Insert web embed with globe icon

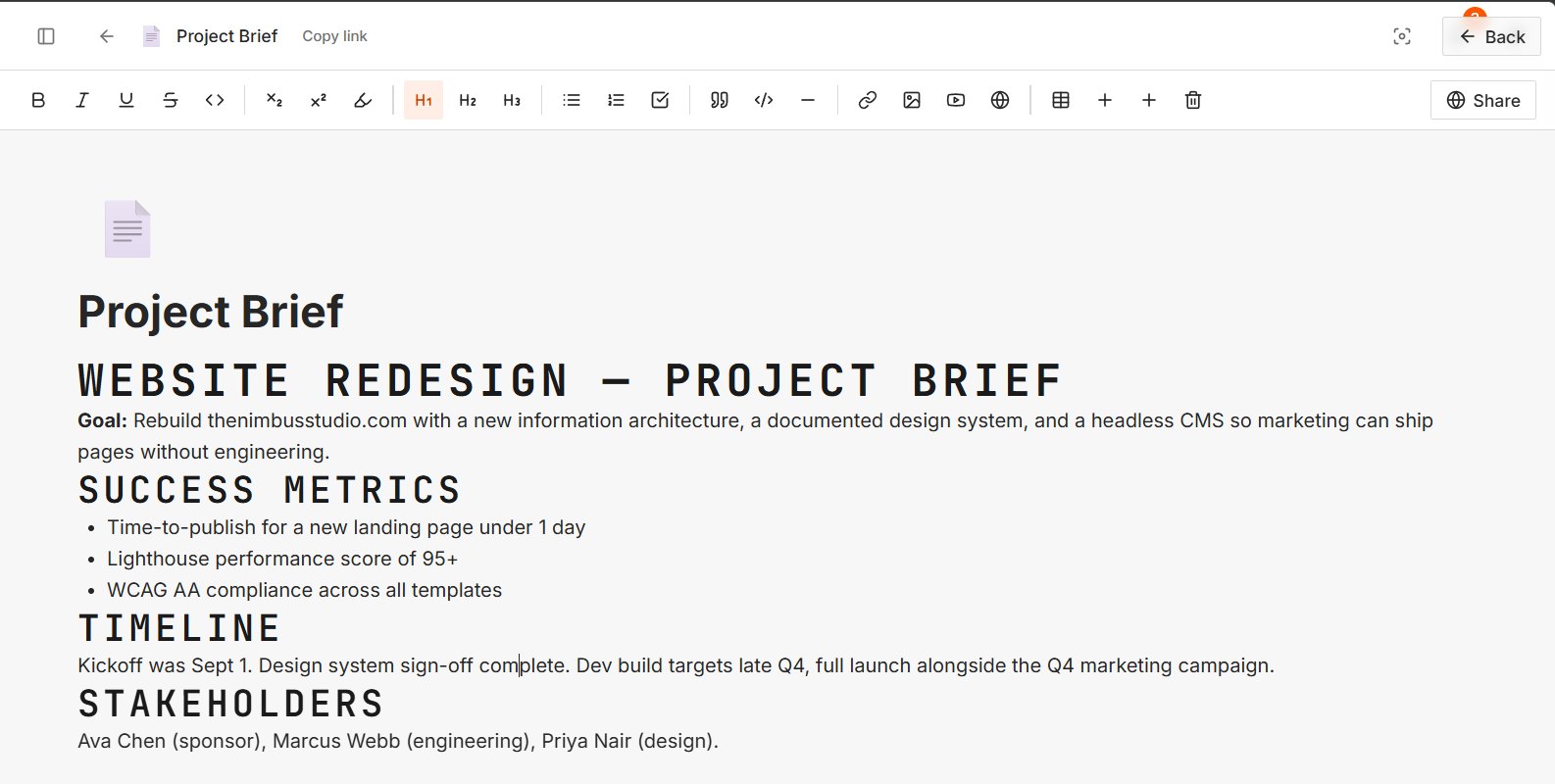click(1000, 100)
